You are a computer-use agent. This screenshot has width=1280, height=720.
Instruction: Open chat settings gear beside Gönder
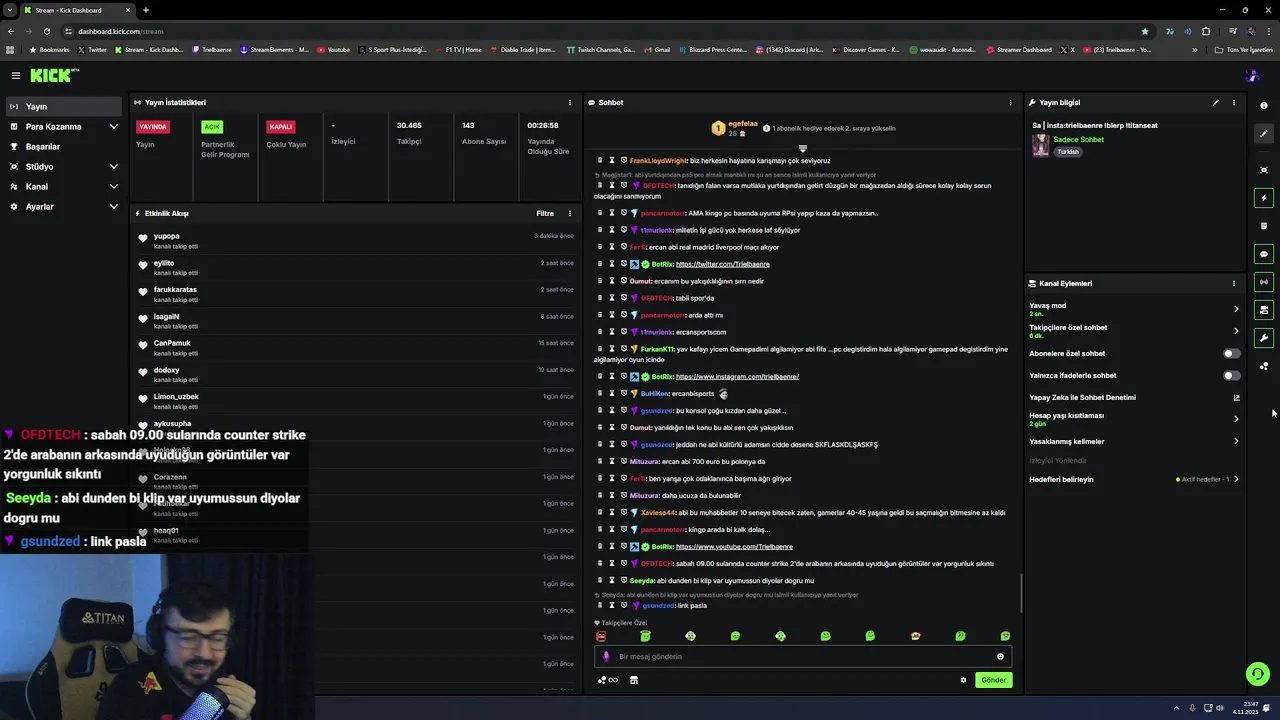[x=963, y=680]
